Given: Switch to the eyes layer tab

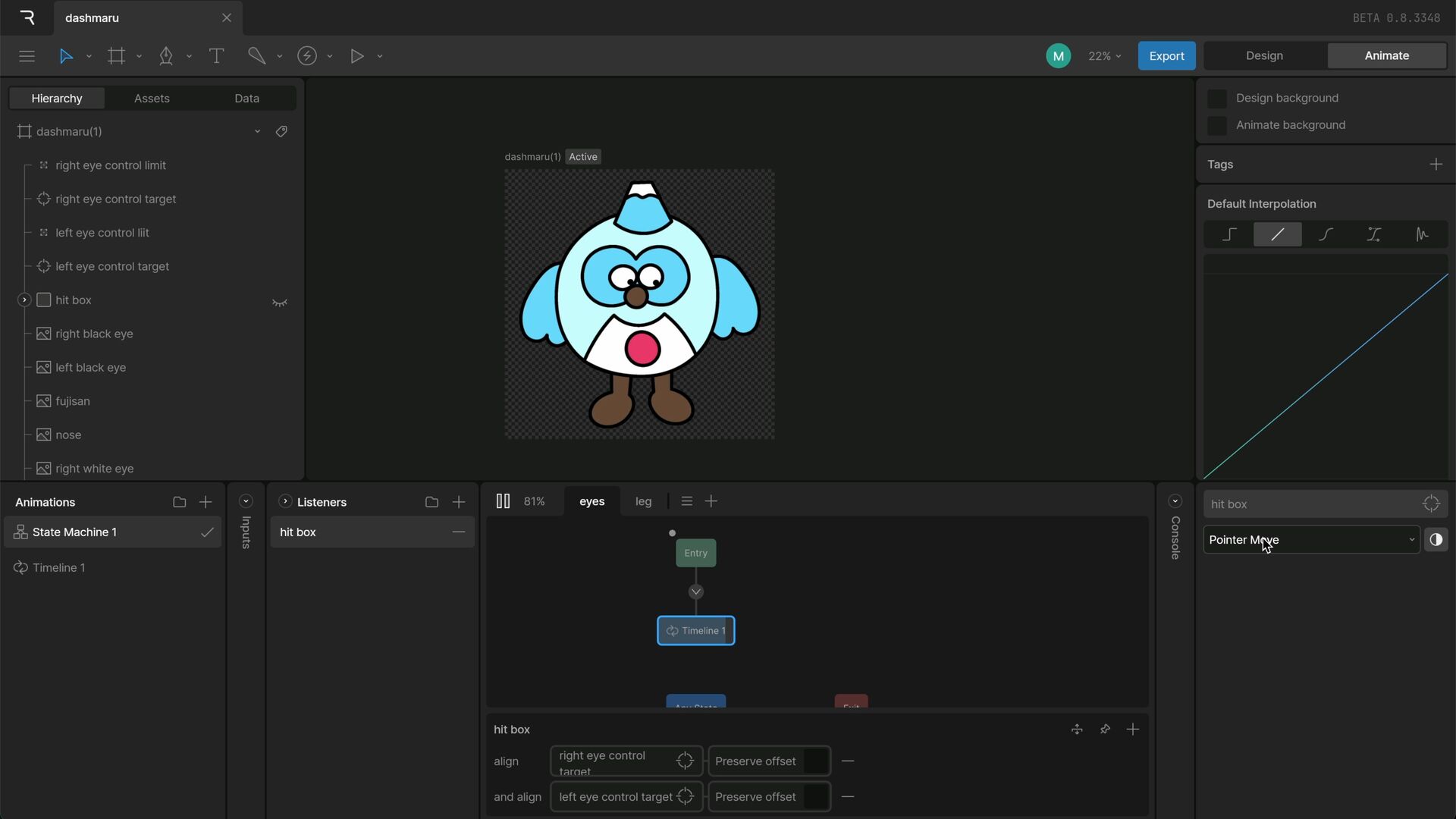Looking at the screenshot, I should pyautogui.click(x=591, y=501).
